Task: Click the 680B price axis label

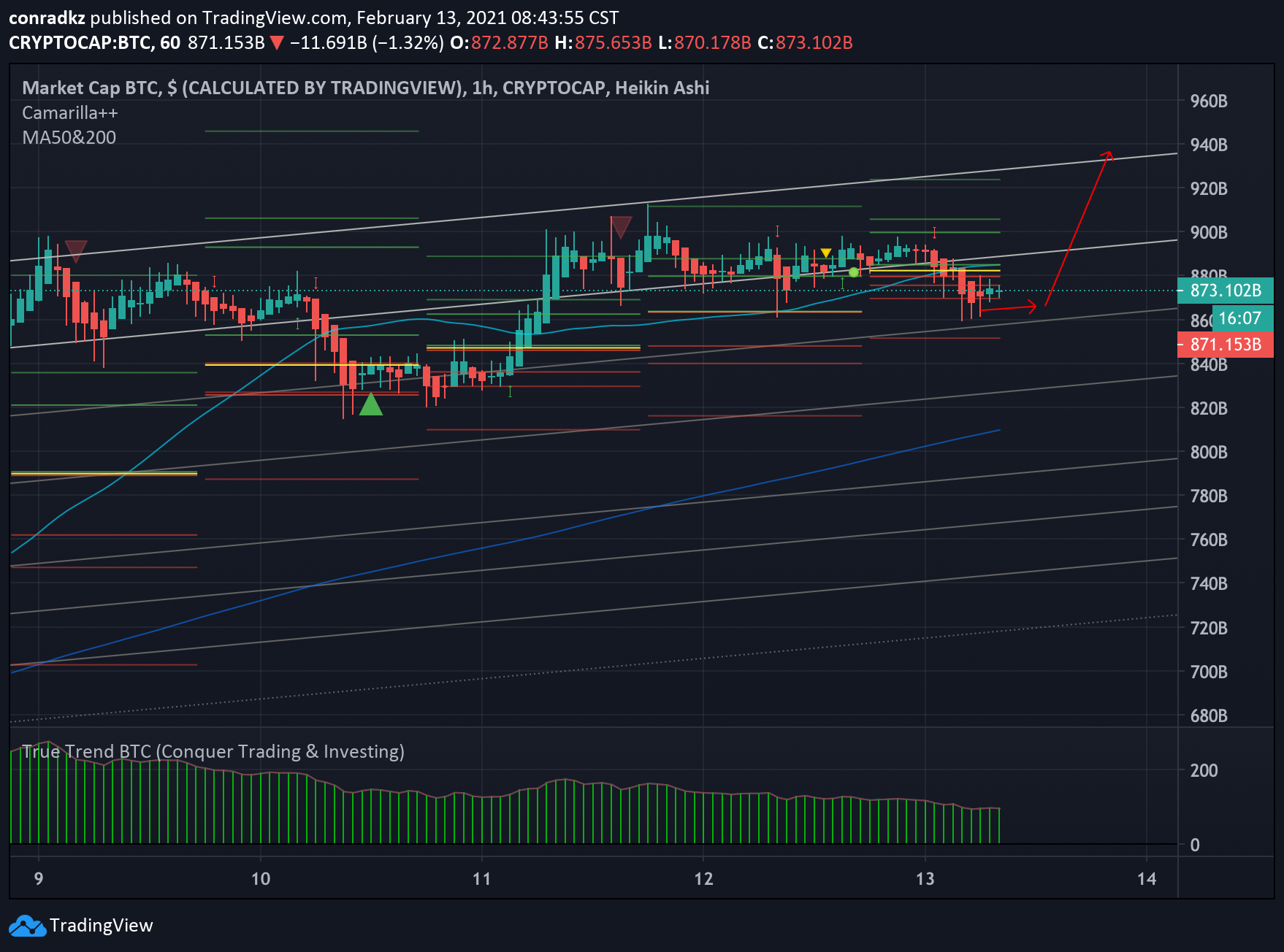Action: tap(1209, 716)
